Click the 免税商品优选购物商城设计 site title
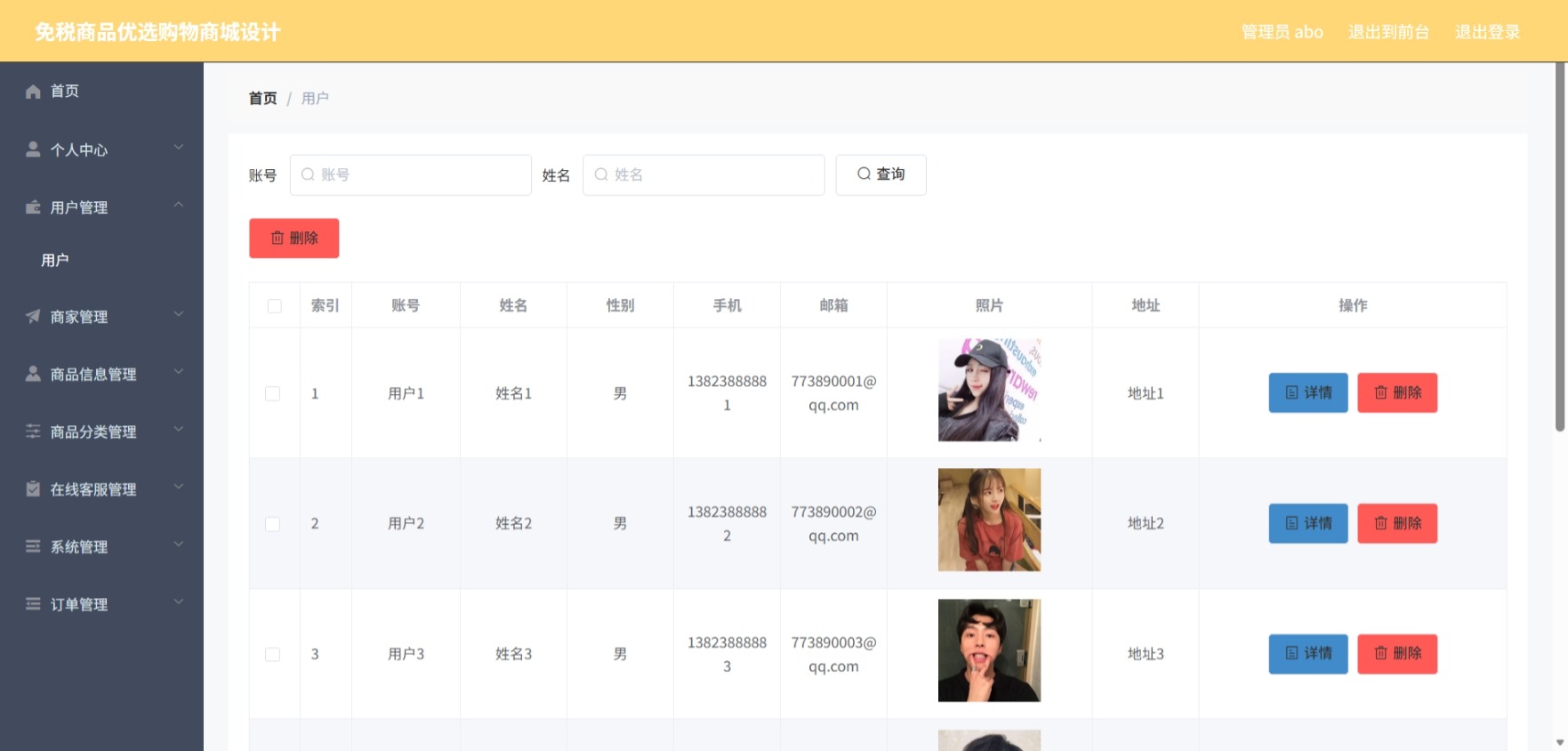 pyautogui.click(x=158, y=33)
